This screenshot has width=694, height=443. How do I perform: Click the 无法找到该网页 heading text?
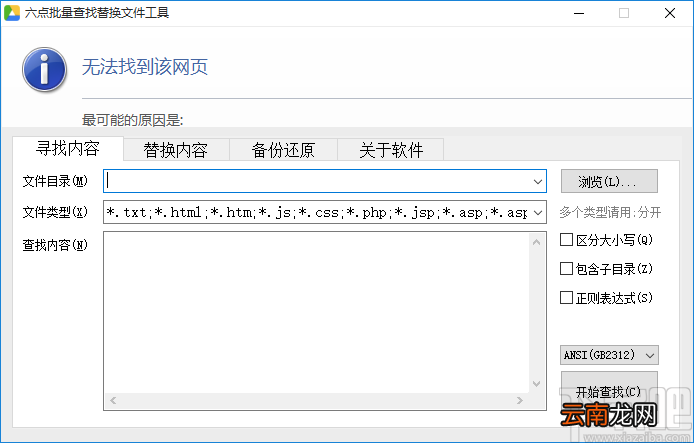coord(145,67)
